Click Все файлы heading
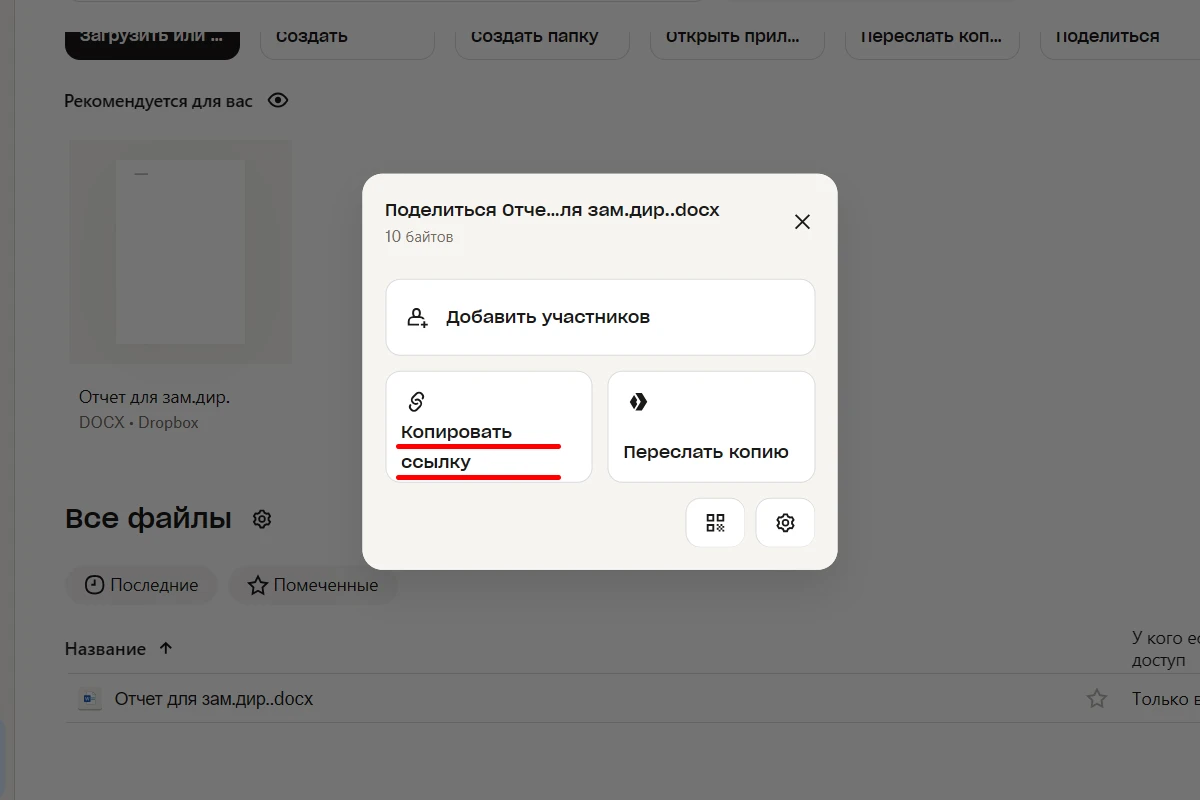The image size is (1200, 800). 148,519
